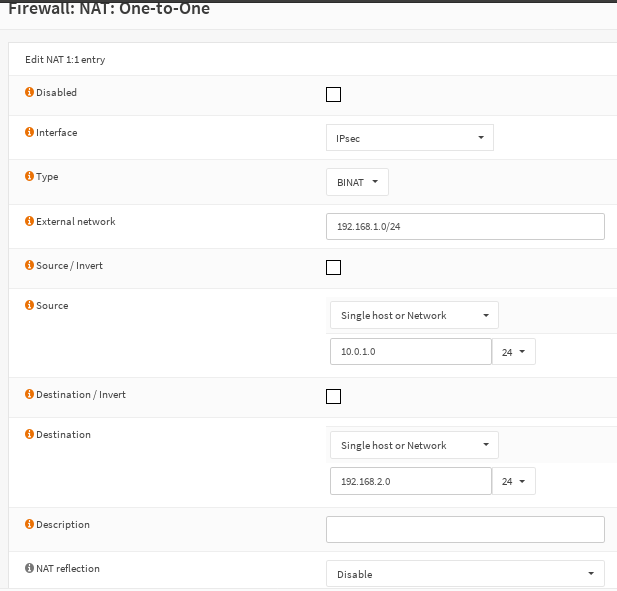Click info icon beside Source / Invert
The width and height of the screenshot is (617, 591).
pos(29,266)
